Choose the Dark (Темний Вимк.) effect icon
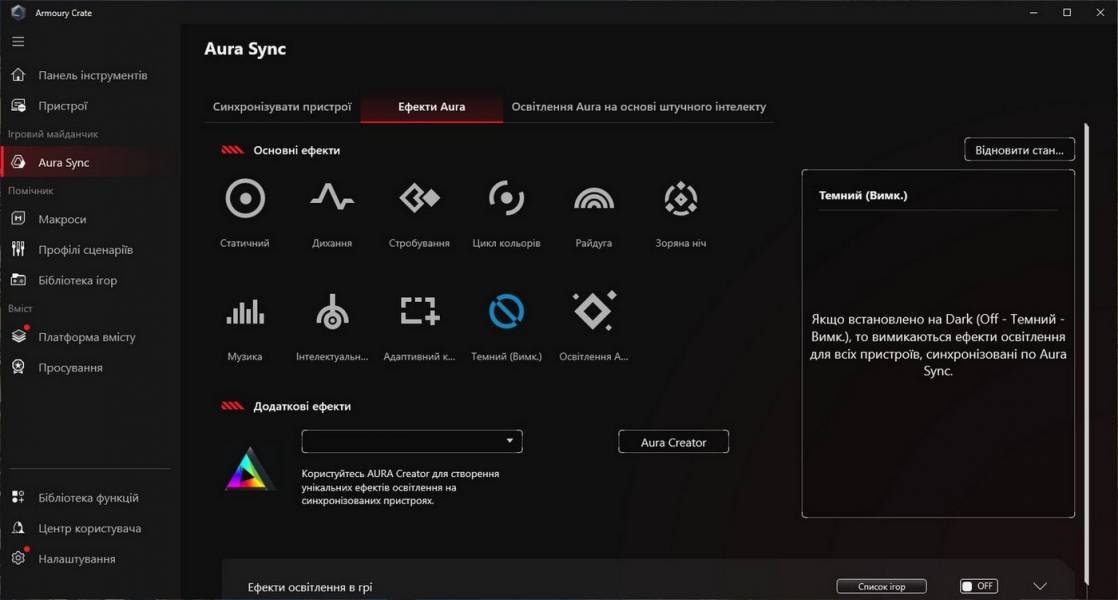The width and height of the screenshot is (1118, 600). 506,311
